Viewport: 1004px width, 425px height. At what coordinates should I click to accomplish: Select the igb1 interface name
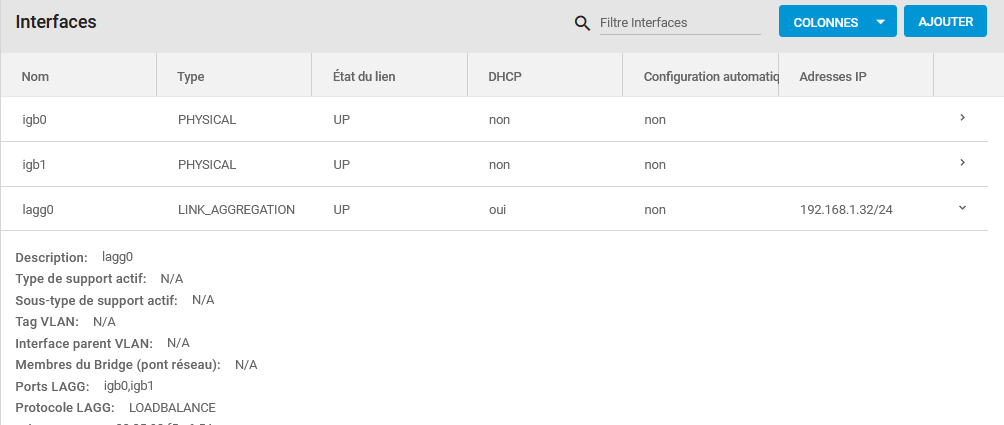tap(35, 165)
